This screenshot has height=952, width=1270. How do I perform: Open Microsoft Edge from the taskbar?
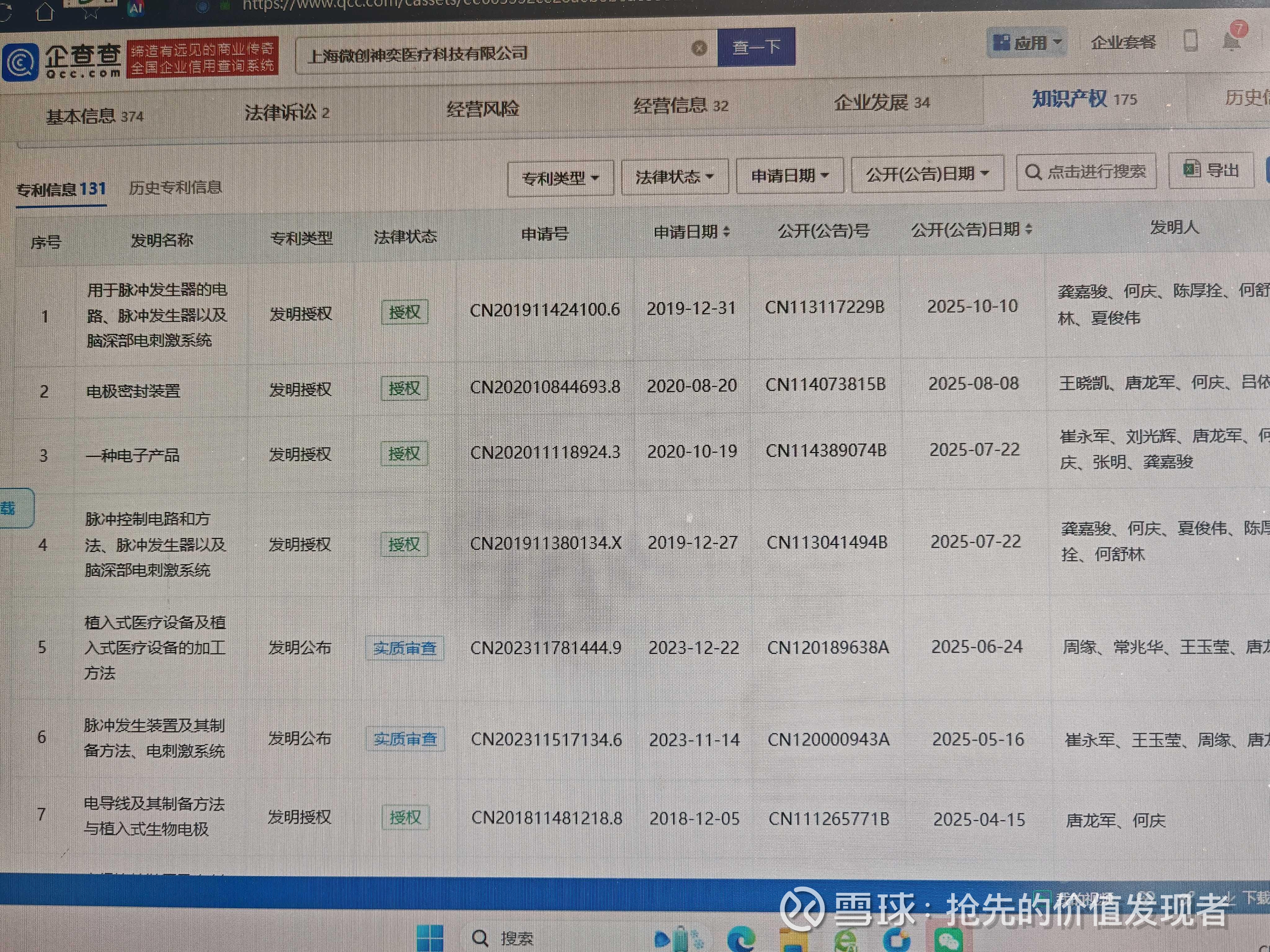coord(741,940)
